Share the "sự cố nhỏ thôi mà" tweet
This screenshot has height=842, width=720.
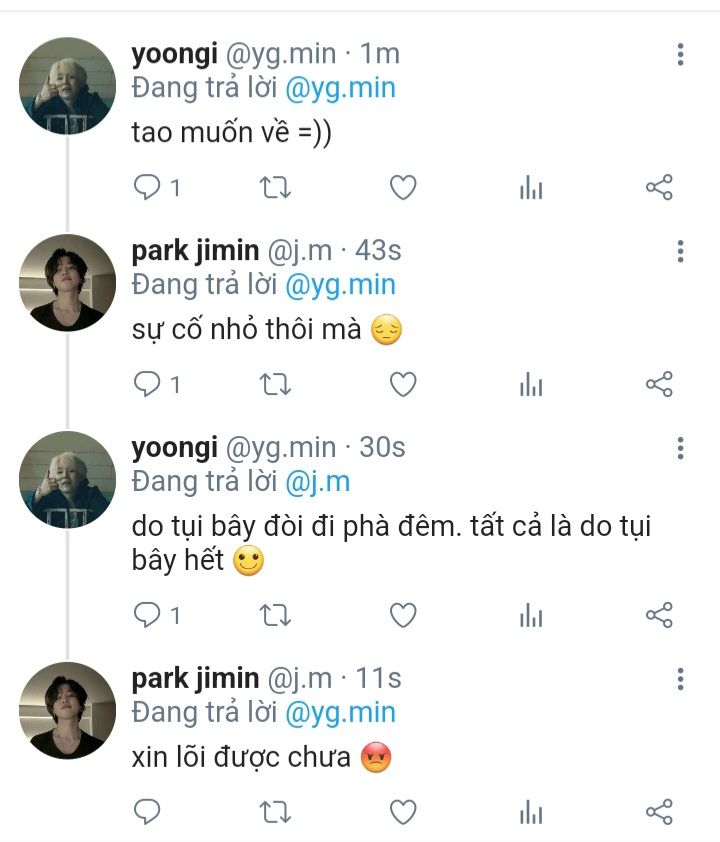pyautogui.click(x=659, y=384)
